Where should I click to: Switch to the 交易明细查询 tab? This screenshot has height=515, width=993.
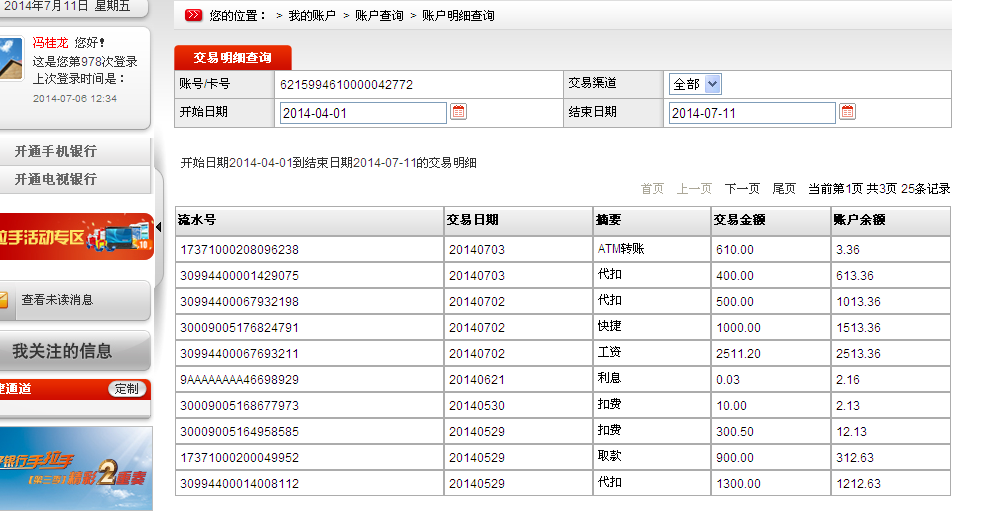[233, 58]
